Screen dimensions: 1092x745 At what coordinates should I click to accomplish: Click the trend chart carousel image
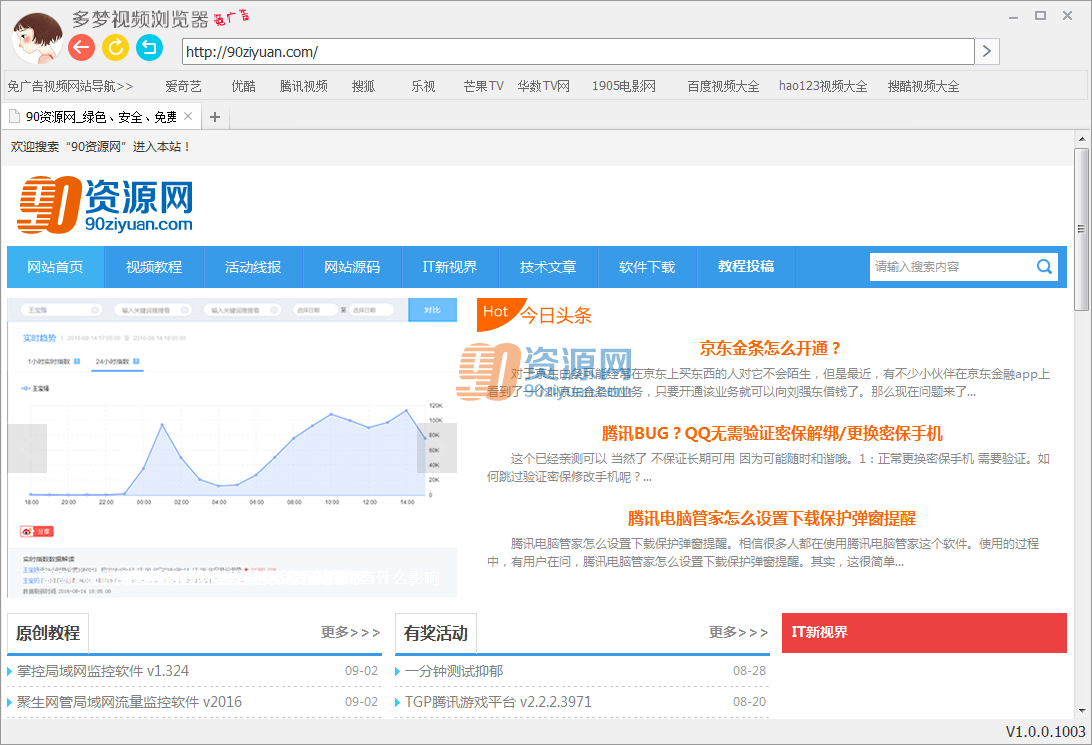(232, 448)
